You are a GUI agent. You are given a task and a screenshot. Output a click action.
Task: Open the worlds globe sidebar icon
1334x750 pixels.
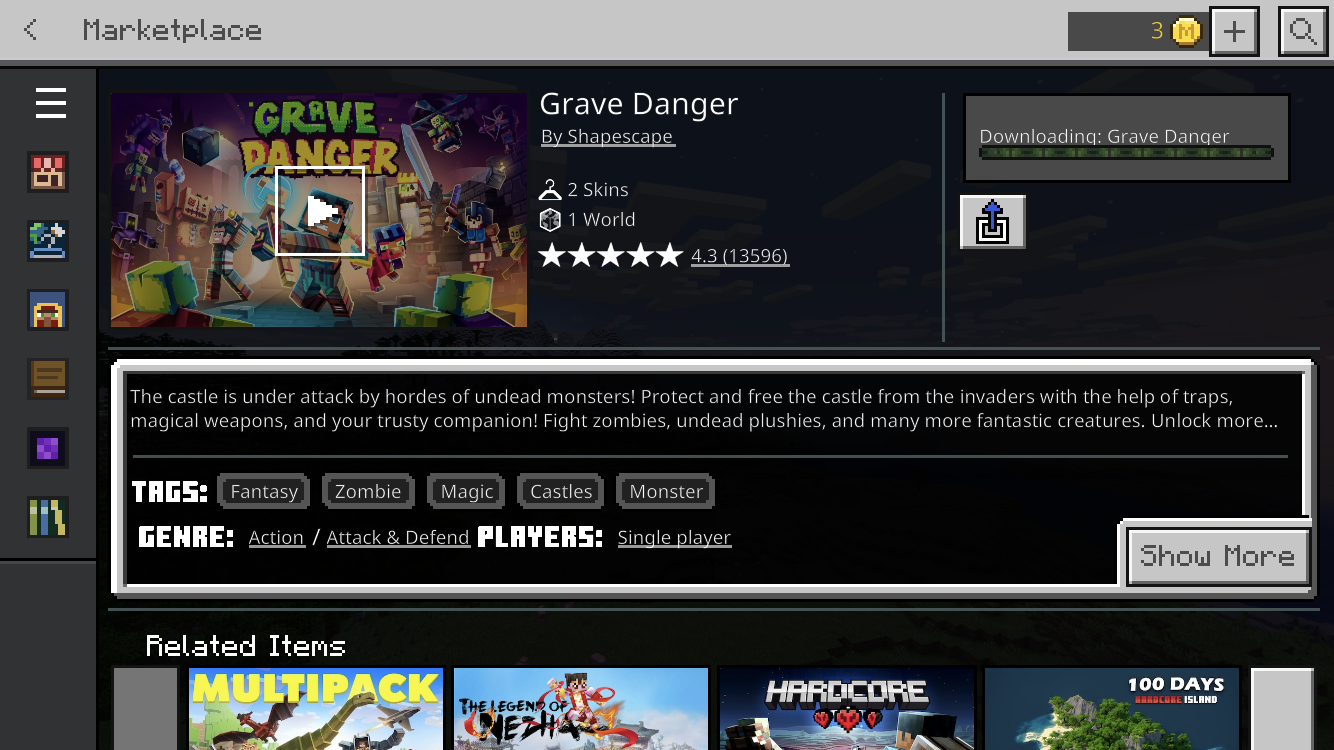[48, 241]
